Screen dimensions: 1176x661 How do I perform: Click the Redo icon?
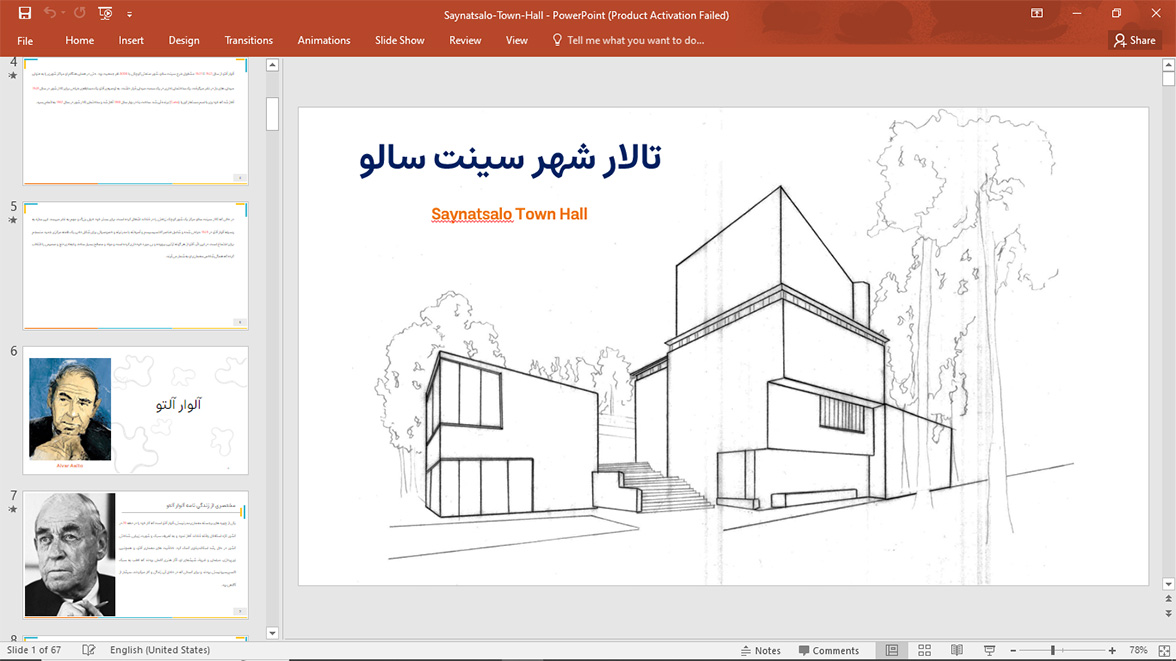(80, 13)
